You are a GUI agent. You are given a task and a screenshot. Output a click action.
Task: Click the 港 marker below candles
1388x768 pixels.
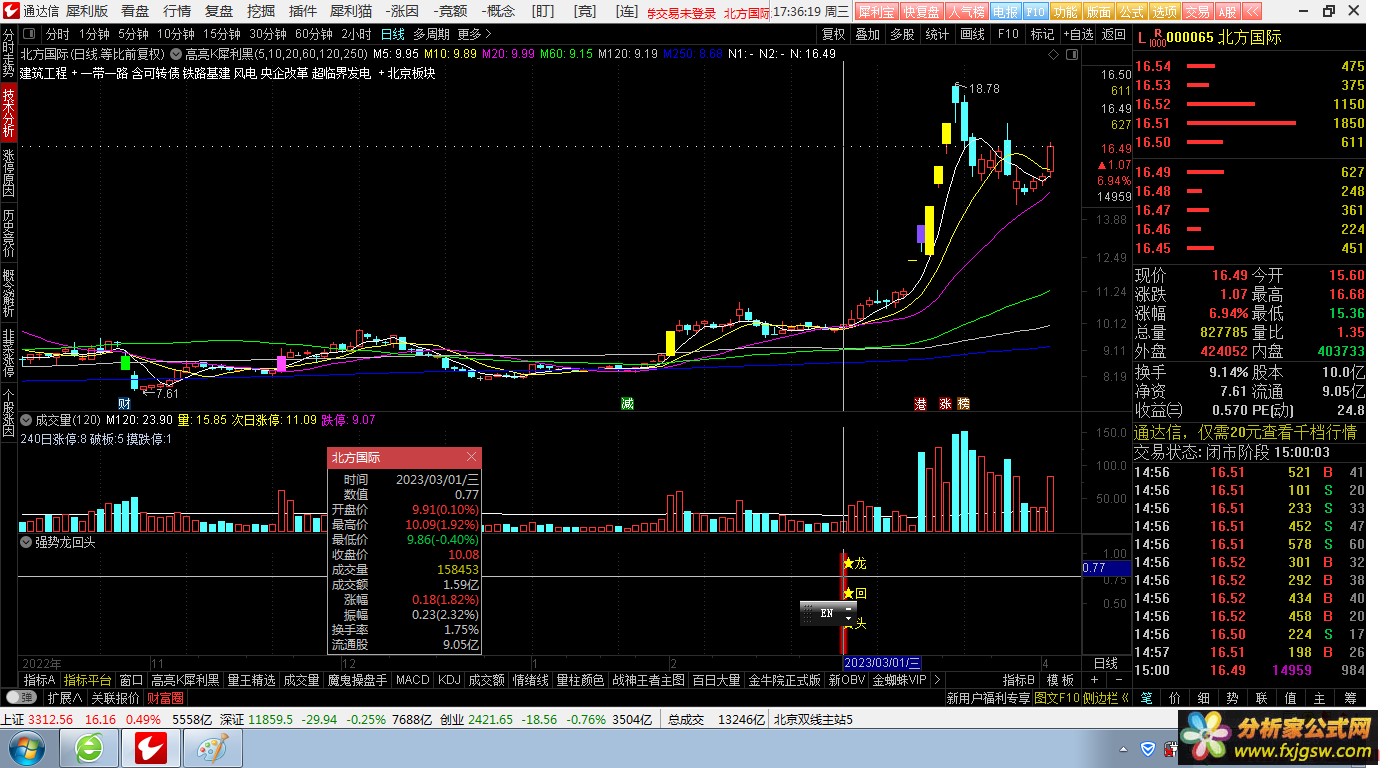tap(920, 404)
